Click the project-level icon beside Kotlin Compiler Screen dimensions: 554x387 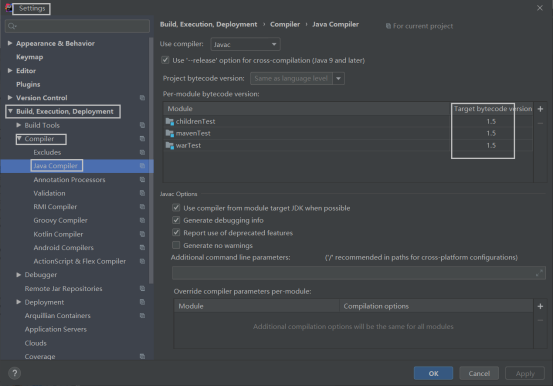142,234
